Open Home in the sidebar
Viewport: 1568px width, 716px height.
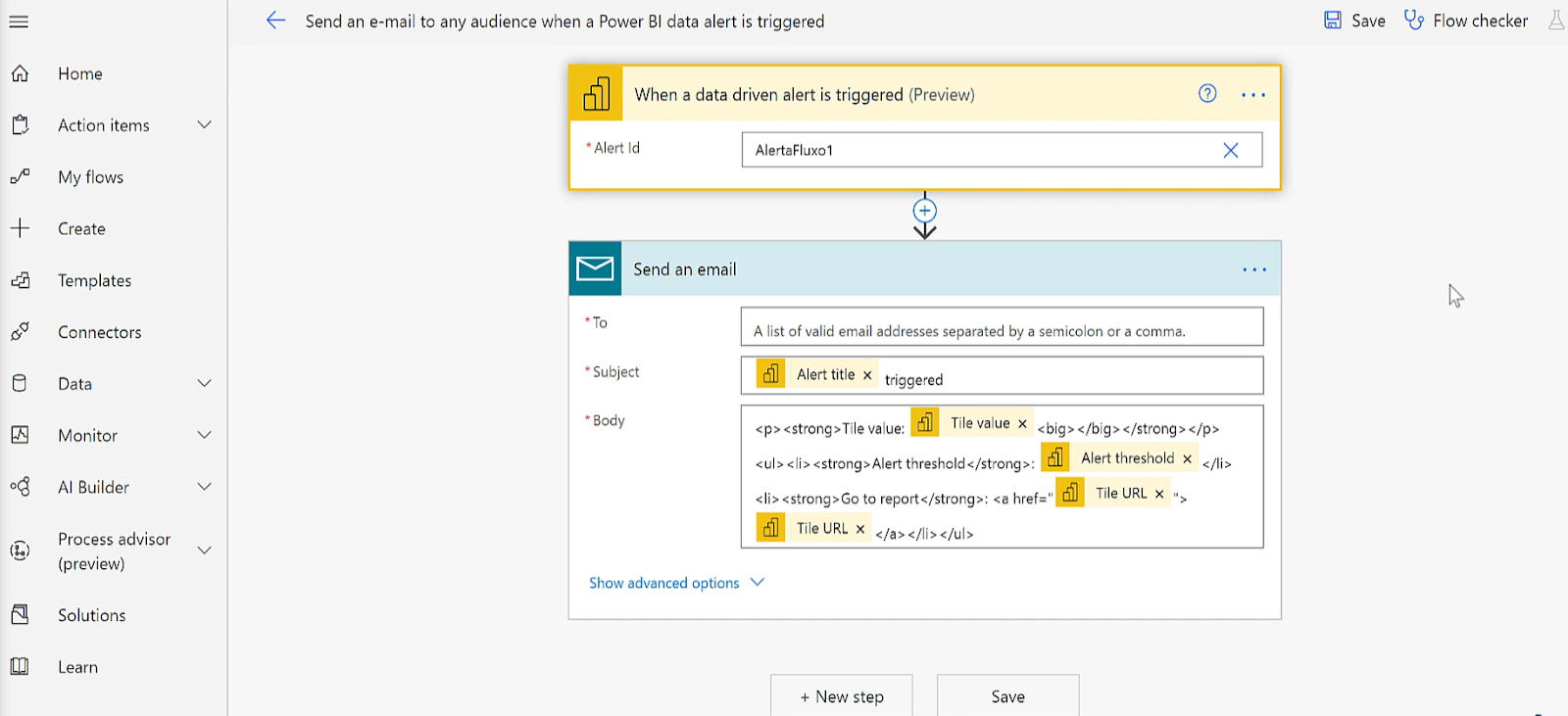tap(80, 73)
